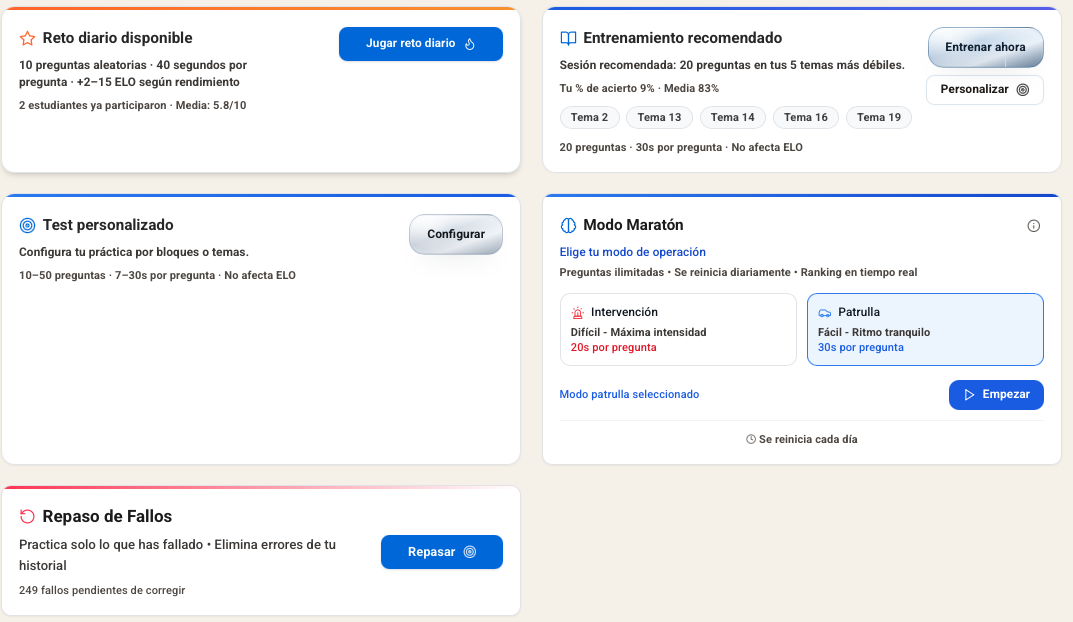Start marathon with the Empezar button
Viewport: 1073px width, 622px height.
tap(995, 395)
